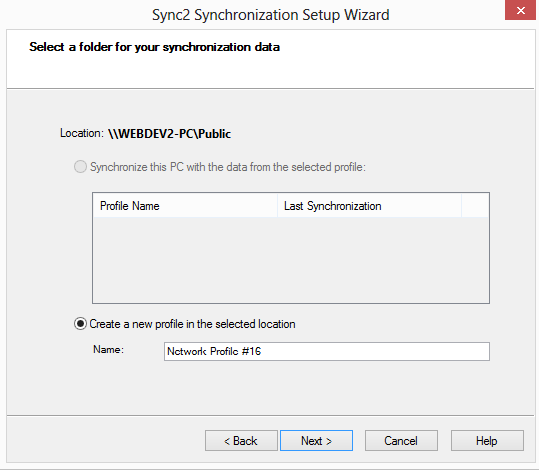Go to the previous step with Back
Screen dimensions: 539x470
pyautogui.click(x=241, y=440)
